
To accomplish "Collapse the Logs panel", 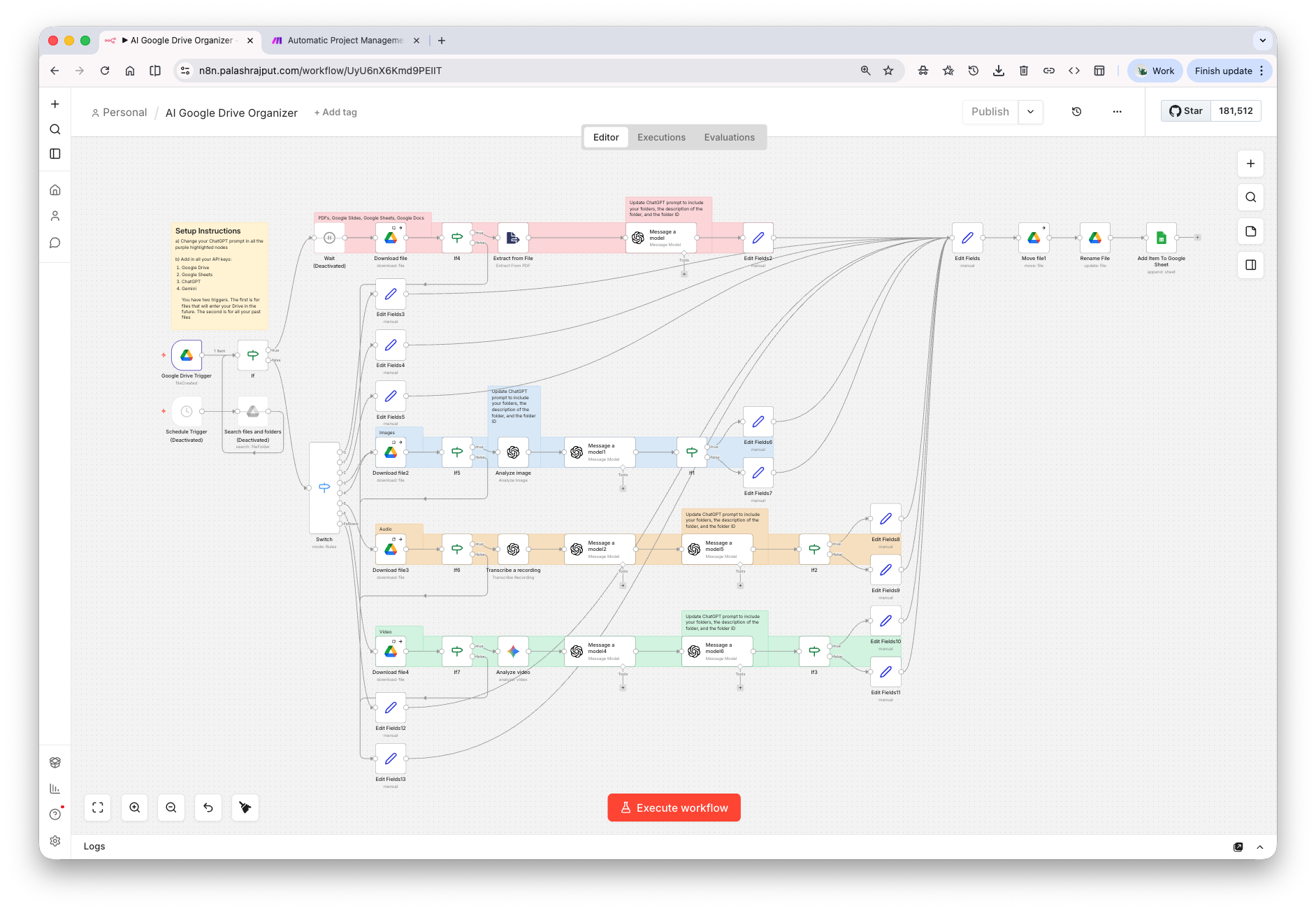I will 1260,847.
